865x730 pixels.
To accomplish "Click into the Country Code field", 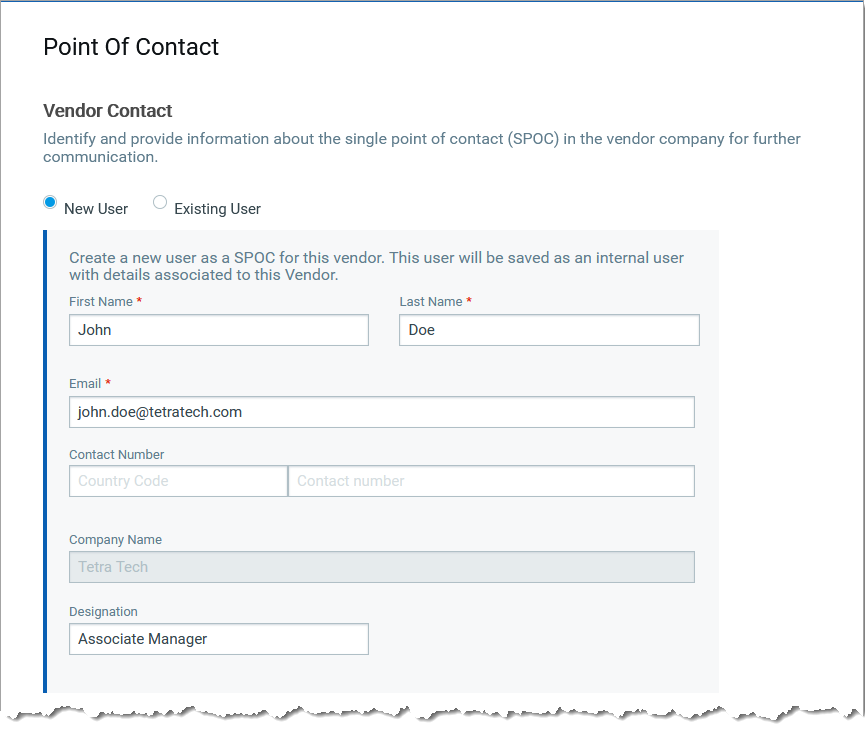I will coord(178,481).
